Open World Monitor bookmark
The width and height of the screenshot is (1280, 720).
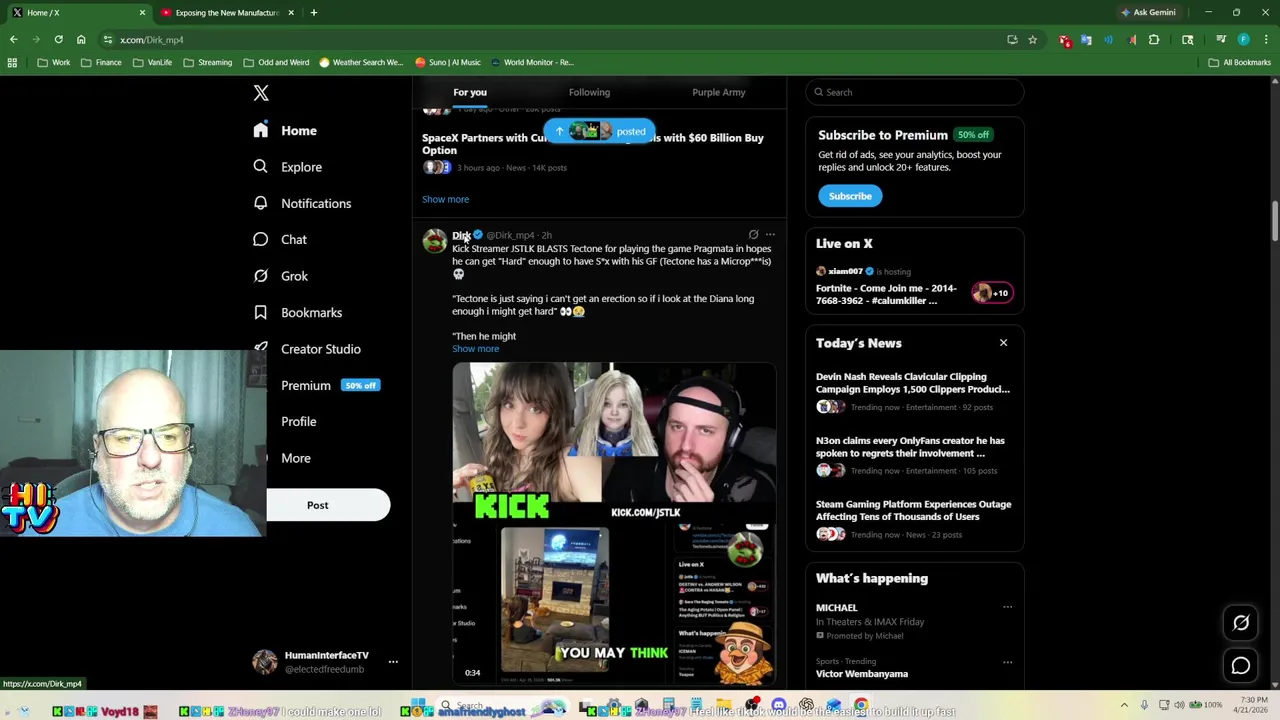(532, 62)
